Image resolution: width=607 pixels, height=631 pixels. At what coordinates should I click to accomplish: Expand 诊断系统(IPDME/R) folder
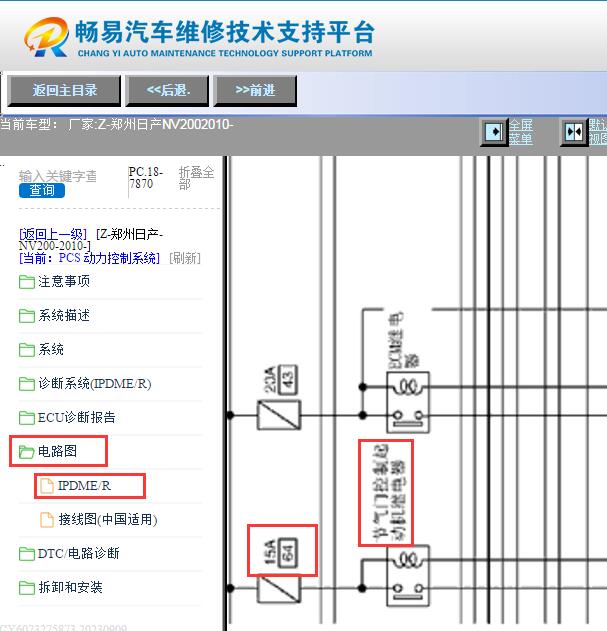coord(95,383)
